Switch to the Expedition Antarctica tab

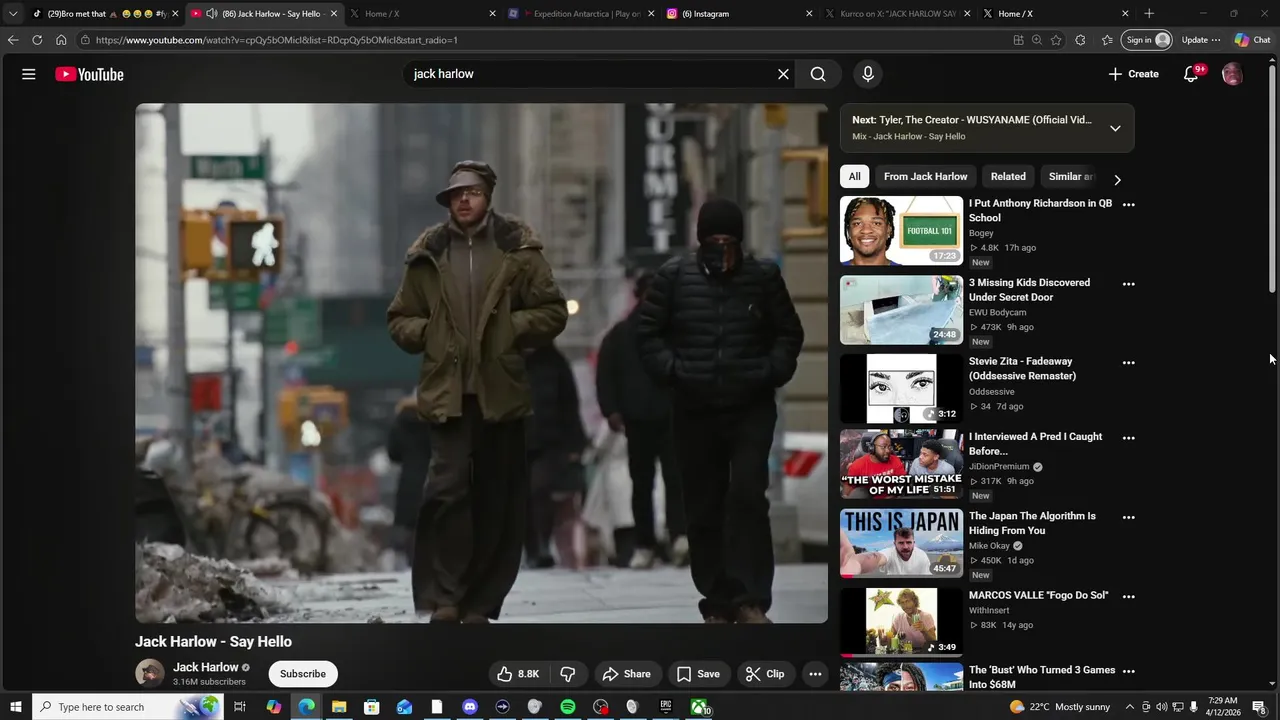click(580, 14)
